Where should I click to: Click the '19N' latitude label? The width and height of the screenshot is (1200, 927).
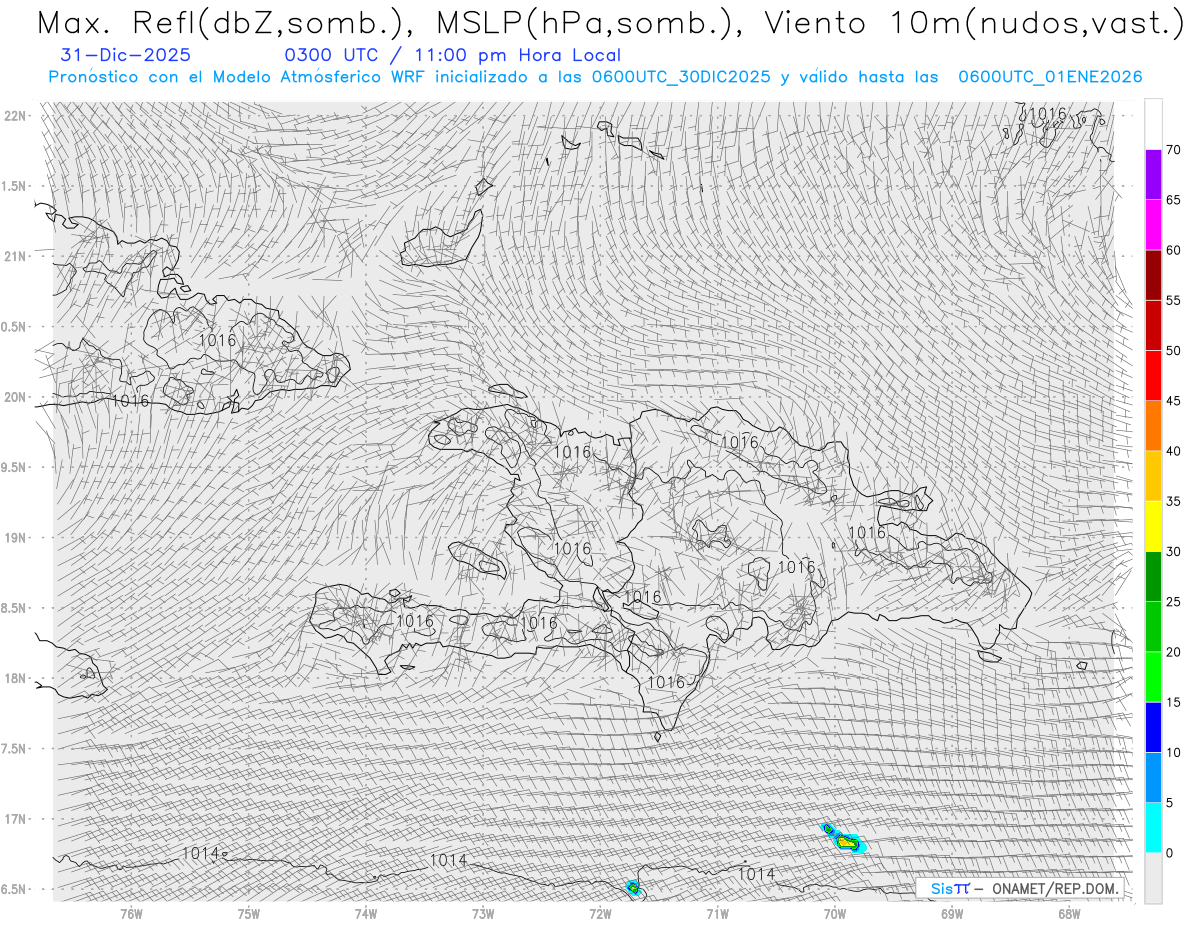coord(16,538)
